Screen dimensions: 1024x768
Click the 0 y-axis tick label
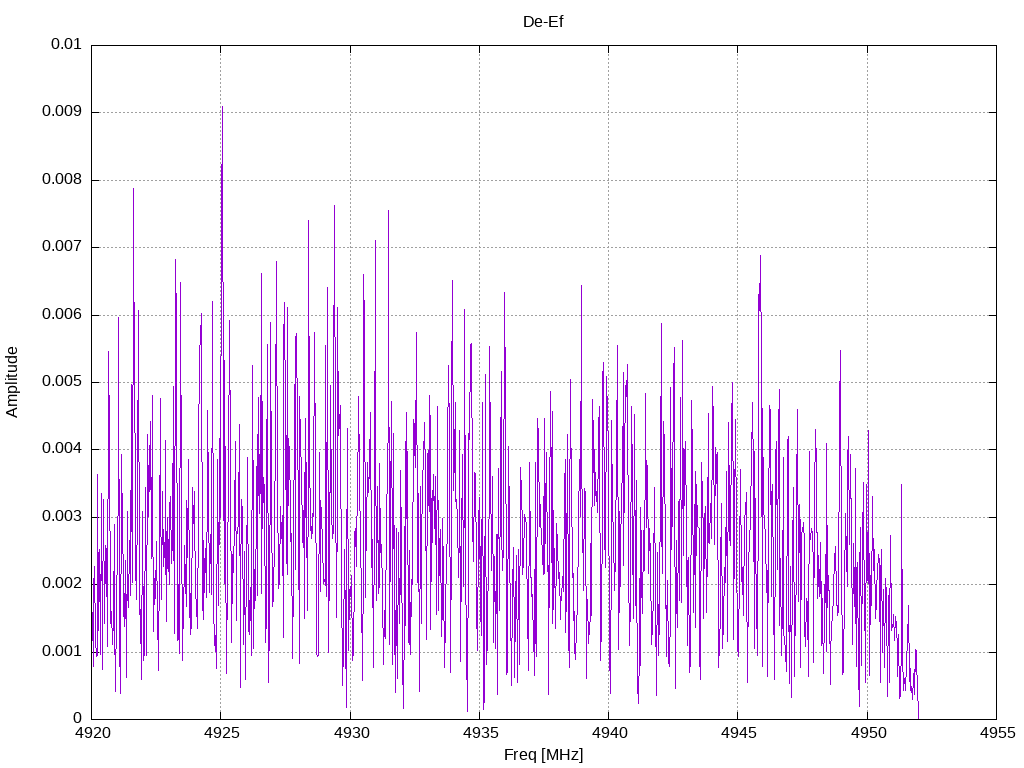(x=78, y=718)
